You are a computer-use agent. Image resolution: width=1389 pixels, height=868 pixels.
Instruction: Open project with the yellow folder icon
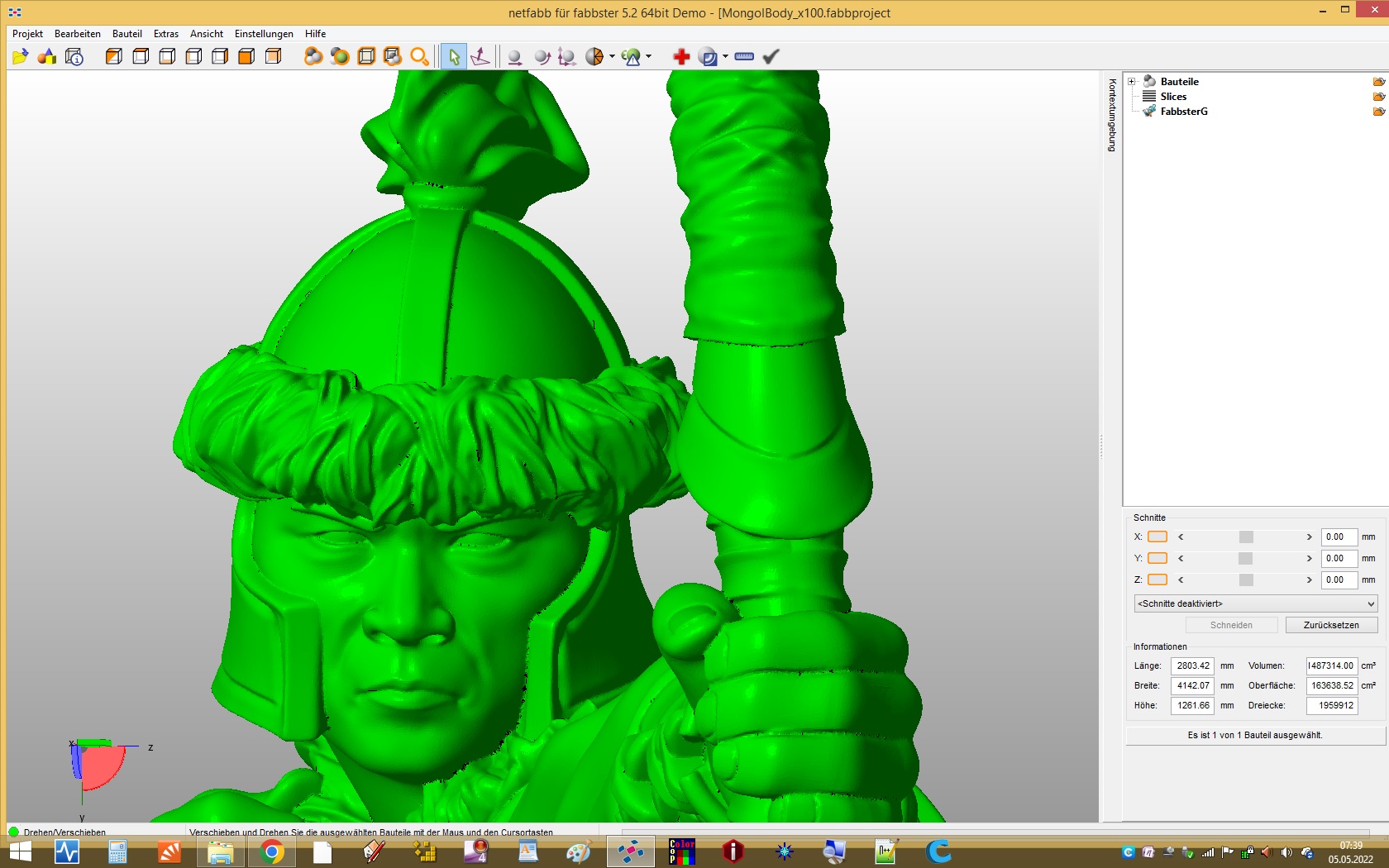click(21, 56)
